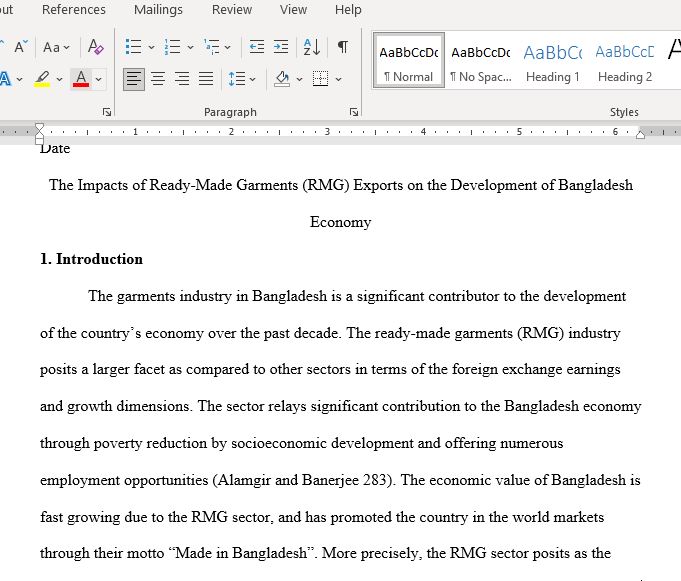The width and height of the screenshot is (681, 581).
Task: Click the Sort A-Z icon
Action: (312, 47)
